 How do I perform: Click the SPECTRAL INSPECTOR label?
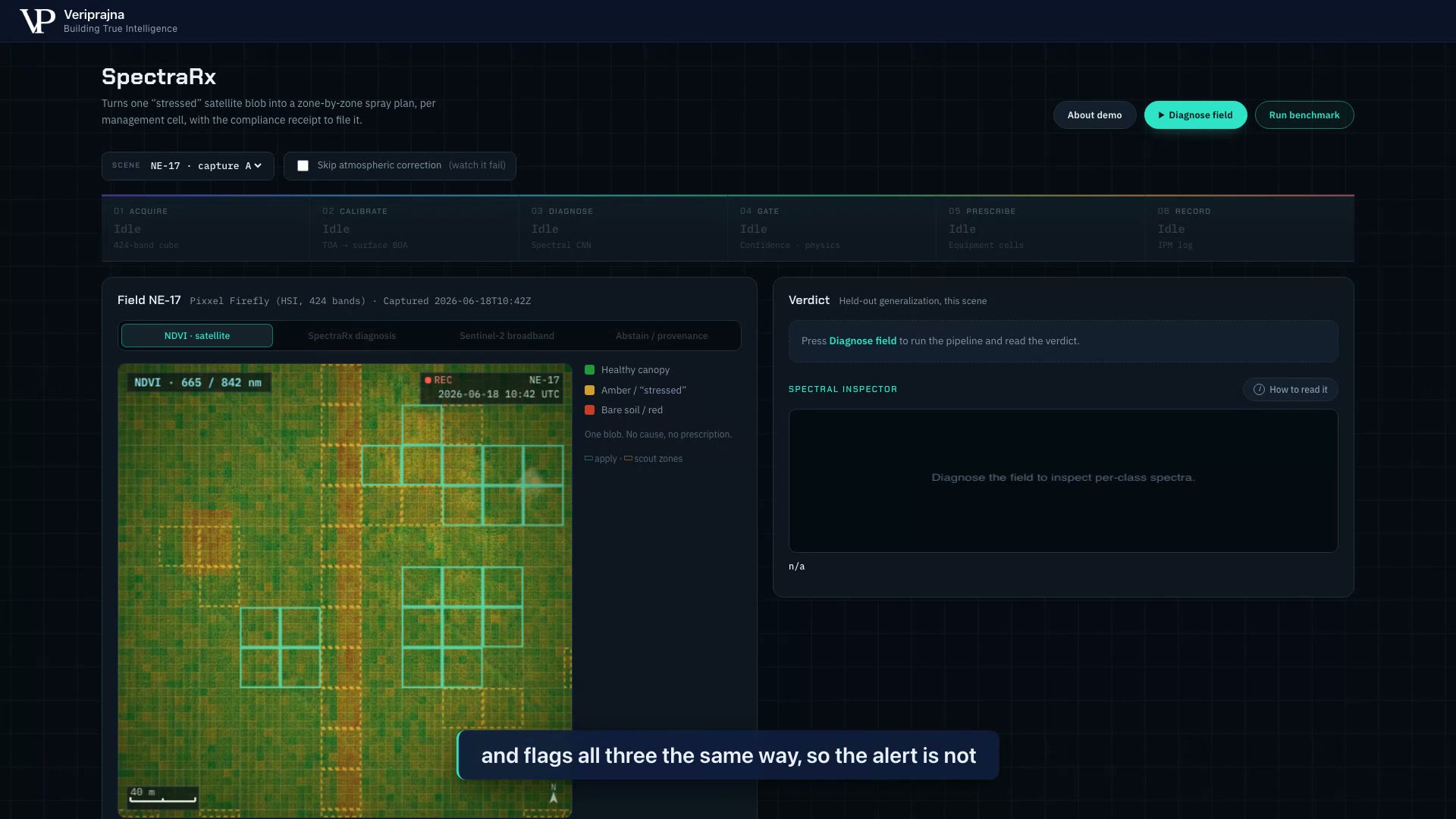click(843, 390)
